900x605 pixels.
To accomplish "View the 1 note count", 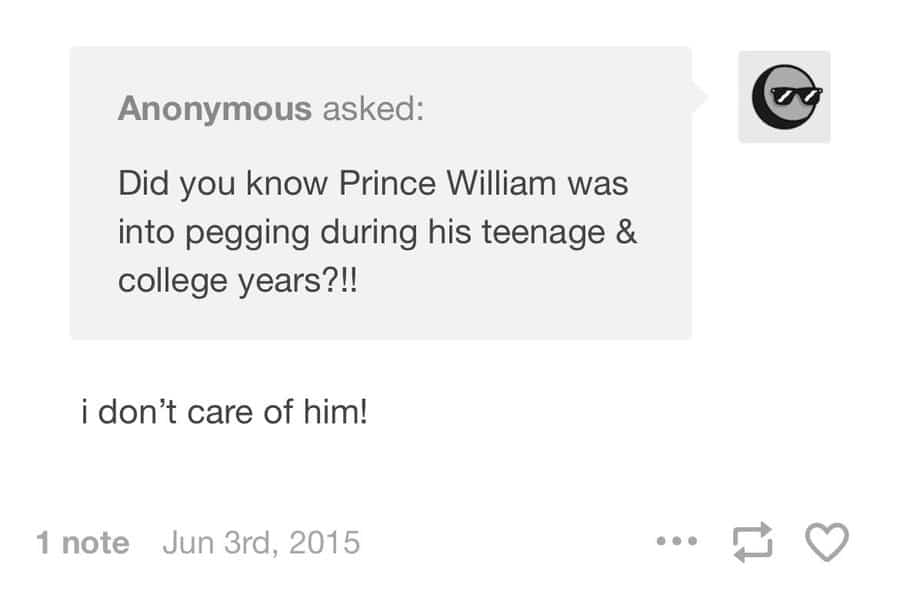I will [83, 542].
